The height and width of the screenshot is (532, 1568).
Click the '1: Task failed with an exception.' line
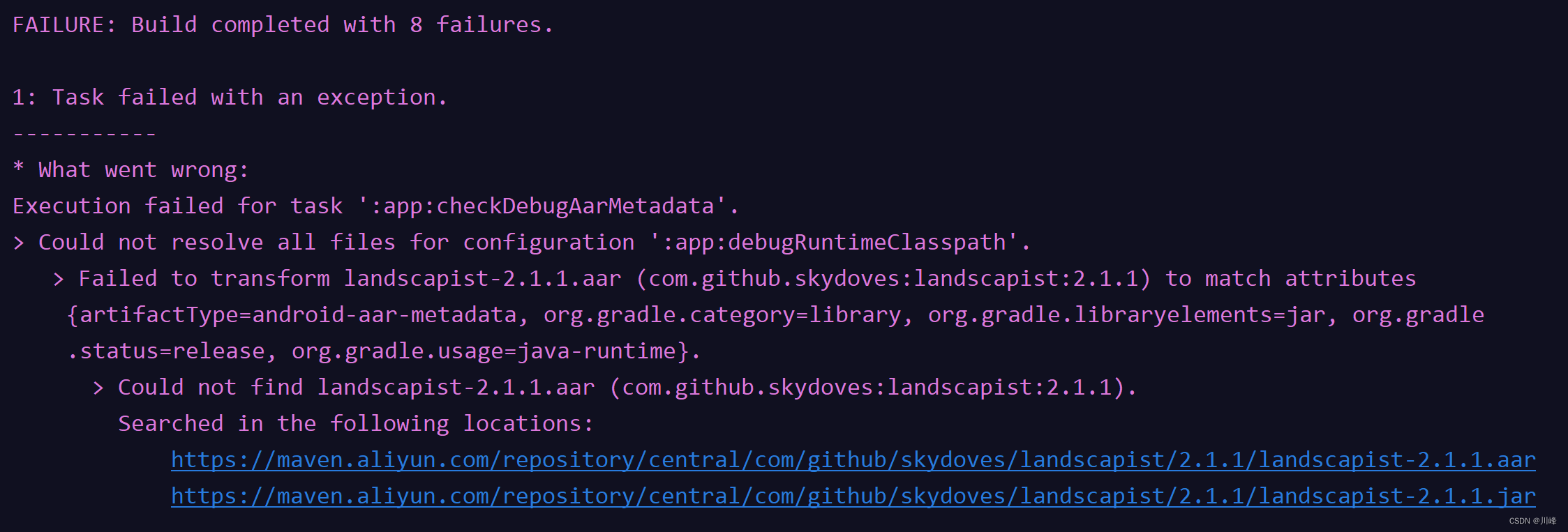pos(230,98)
